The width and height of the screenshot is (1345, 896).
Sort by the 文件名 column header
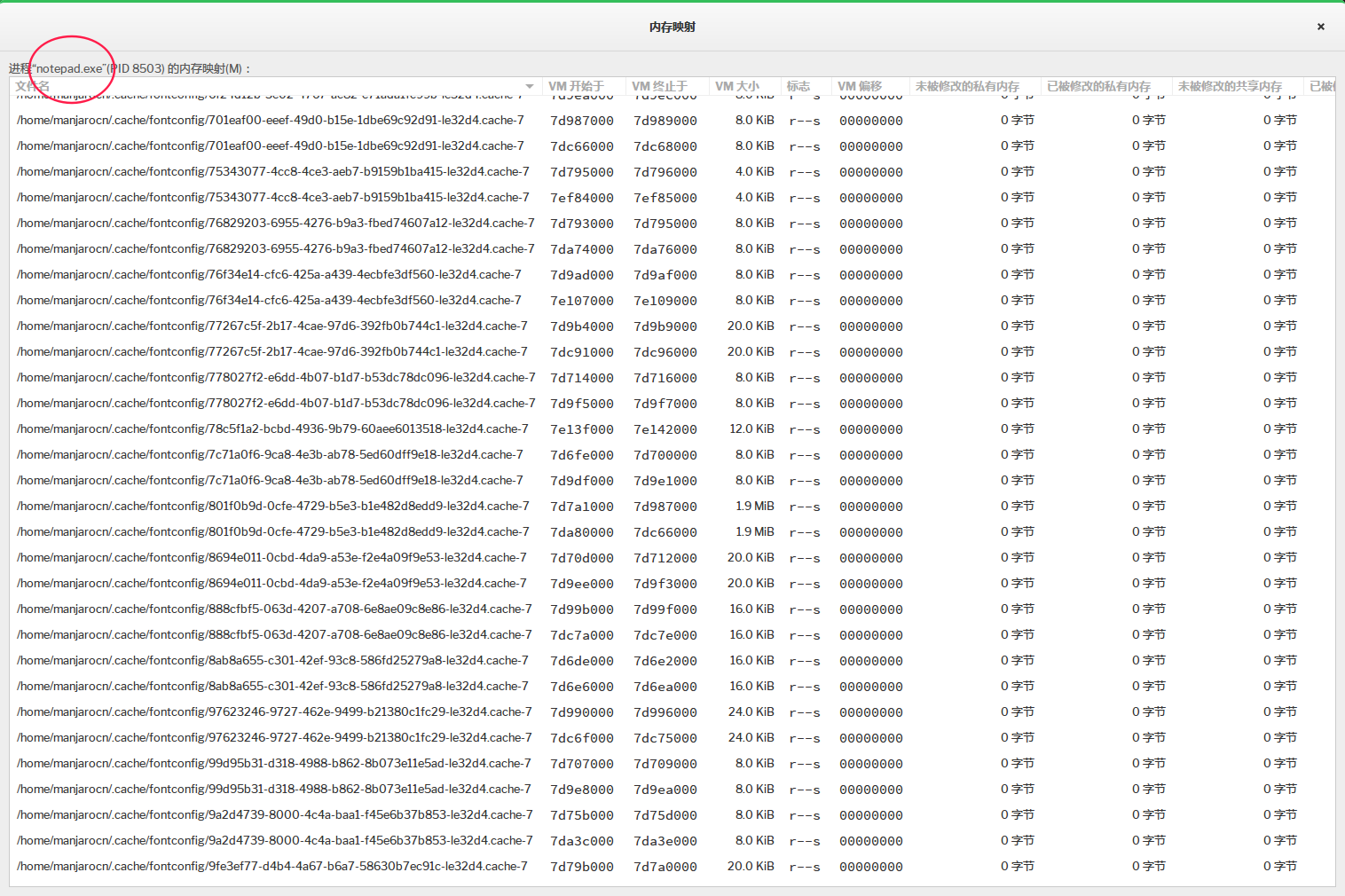coord(33,86)
